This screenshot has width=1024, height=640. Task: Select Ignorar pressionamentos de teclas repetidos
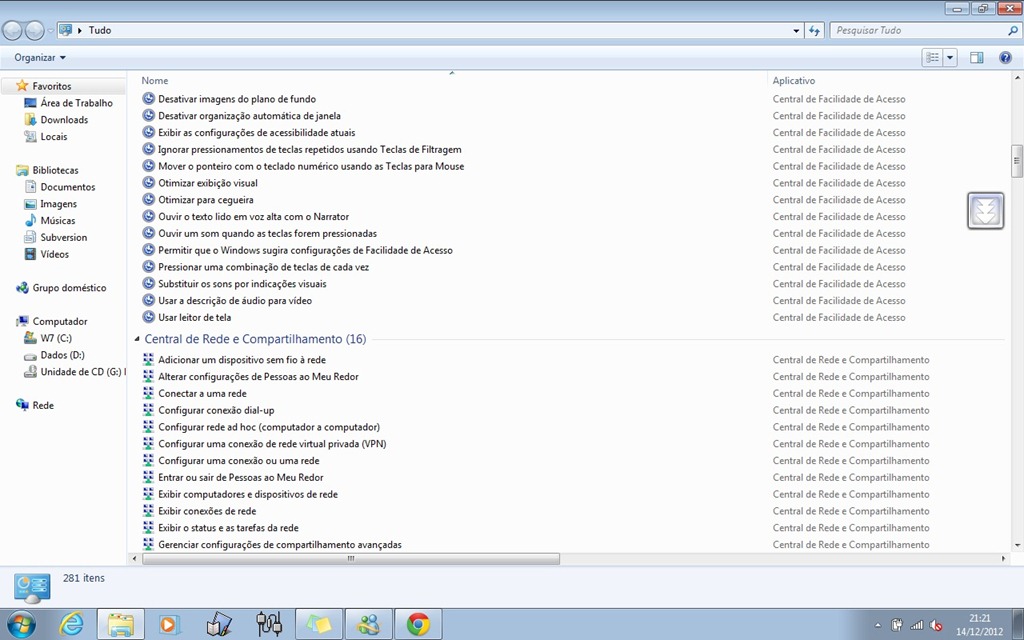pos(310,150)
